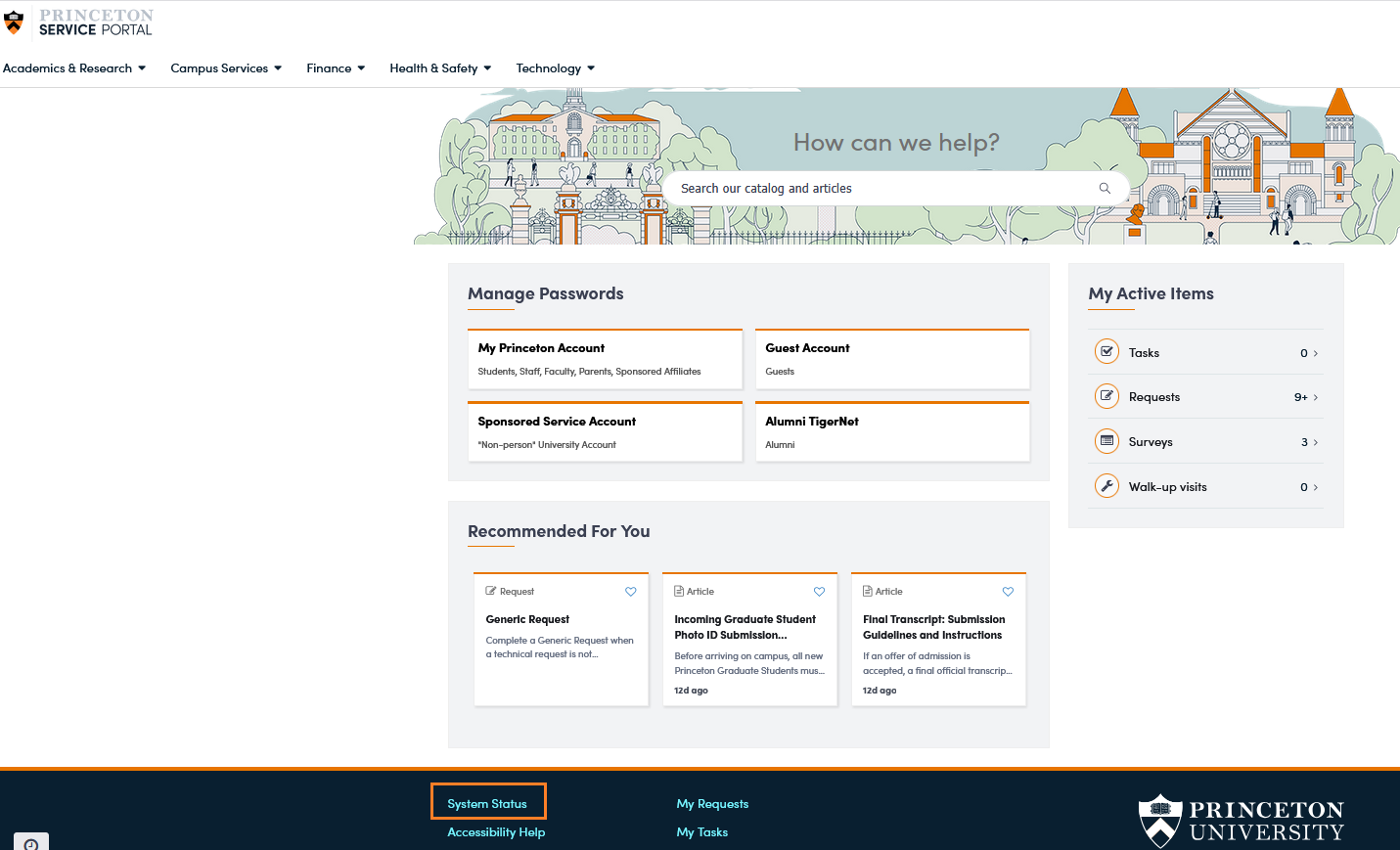Click the "12d ago" text on Final Transcript article

(x=880, y=691)
